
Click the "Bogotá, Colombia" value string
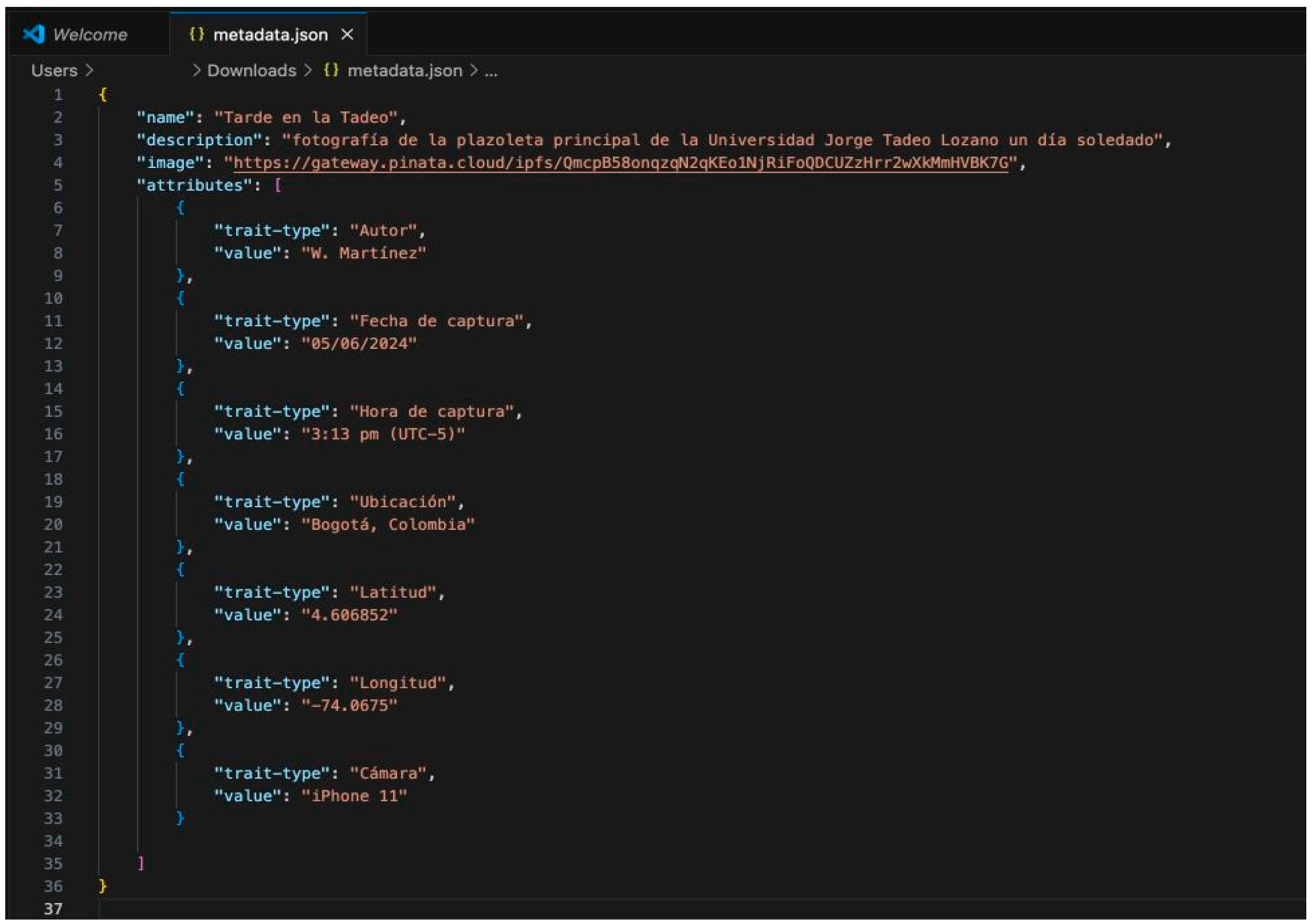(388, 525)
